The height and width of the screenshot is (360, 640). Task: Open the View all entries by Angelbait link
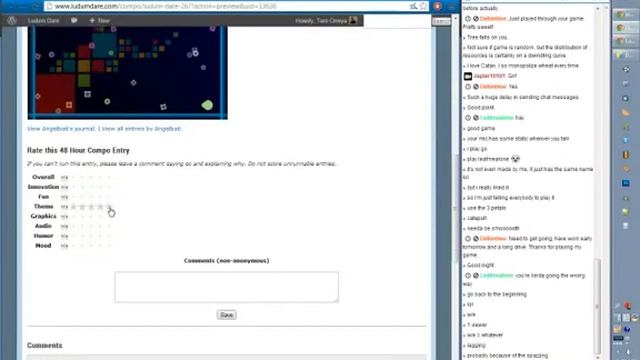141,129
